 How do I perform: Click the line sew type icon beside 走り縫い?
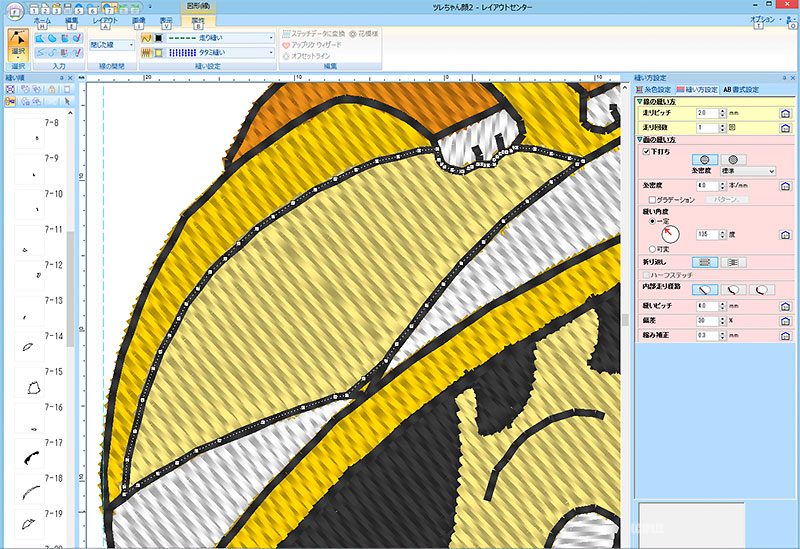click(145, 37)
